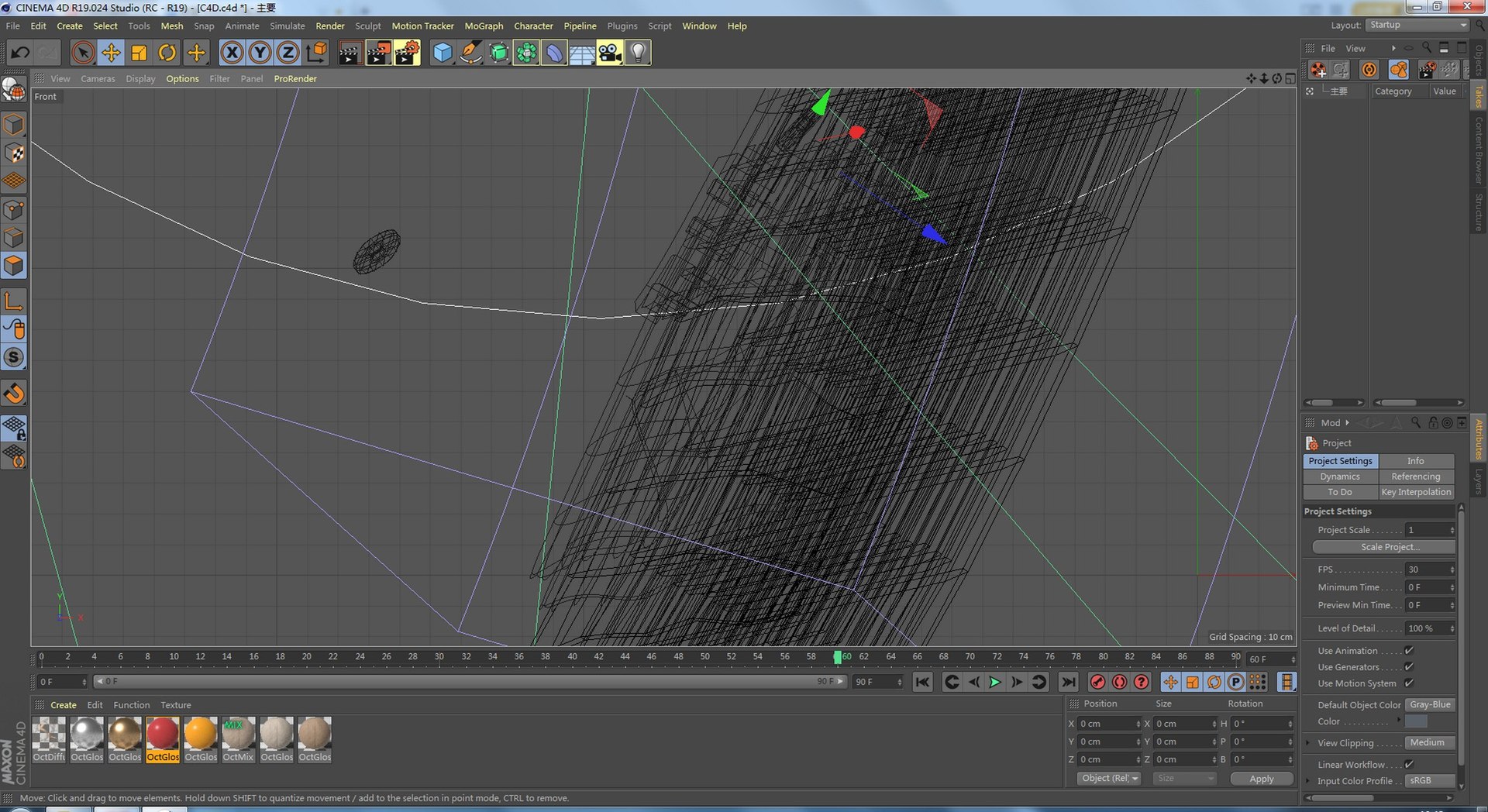1488x812 pixels.
Task: Open Edit Render Settings icon
Action: click(407, 53)
